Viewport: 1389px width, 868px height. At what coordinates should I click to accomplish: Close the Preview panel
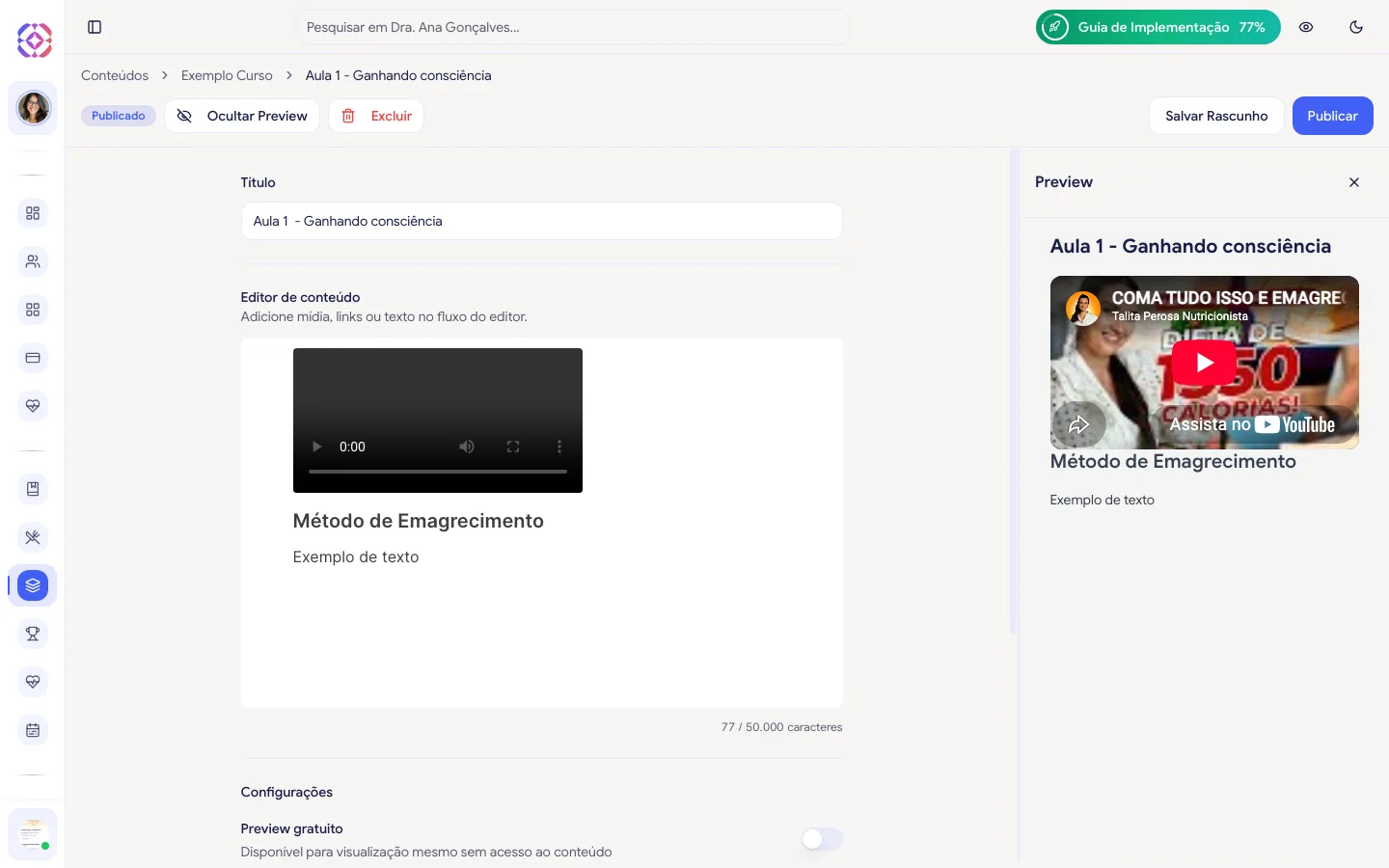tap(1354, 182)
